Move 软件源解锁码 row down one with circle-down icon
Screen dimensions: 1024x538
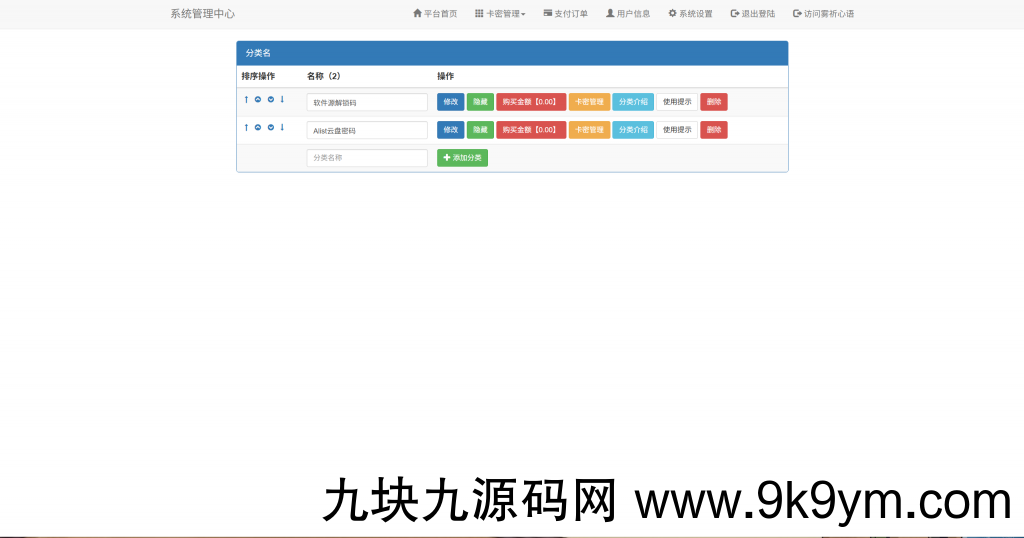(270, 99)
